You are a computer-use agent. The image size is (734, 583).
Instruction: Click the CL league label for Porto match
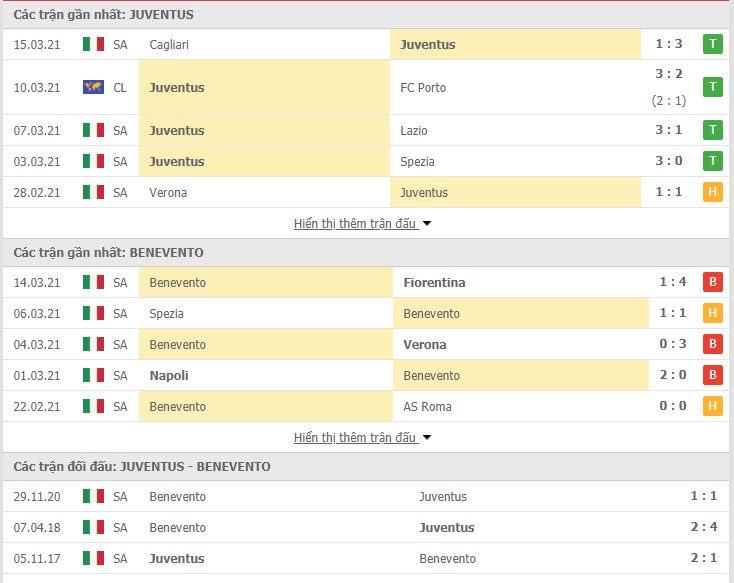[x=120, y=88]
